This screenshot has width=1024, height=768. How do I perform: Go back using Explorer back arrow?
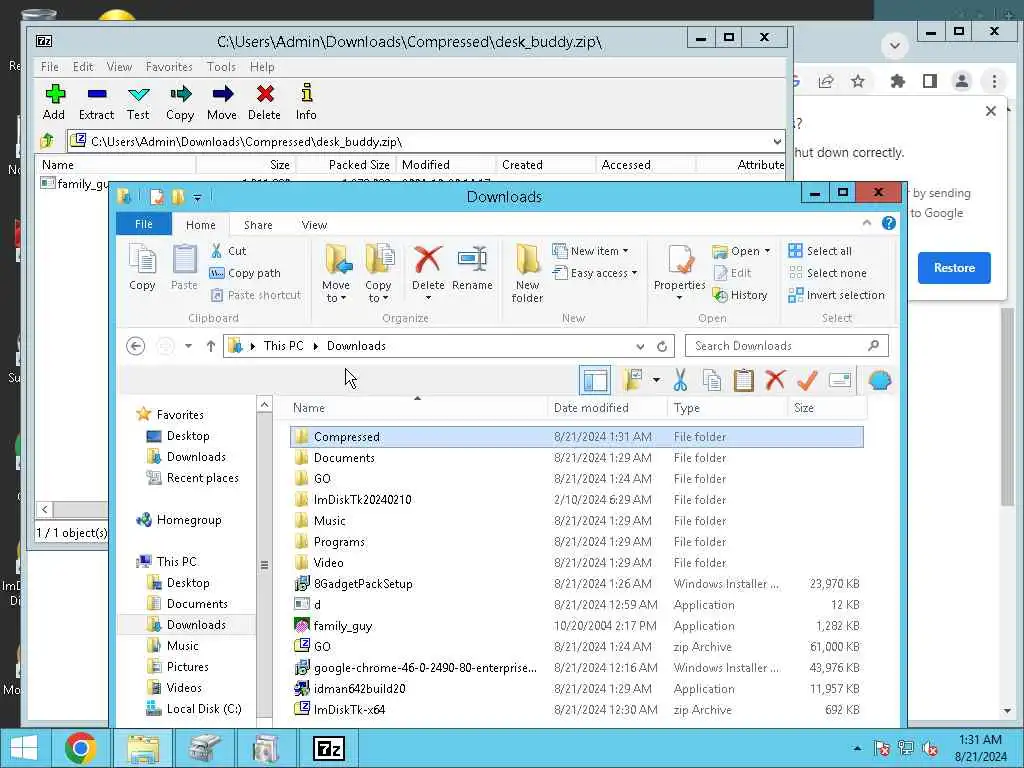(x=136, y=346)
